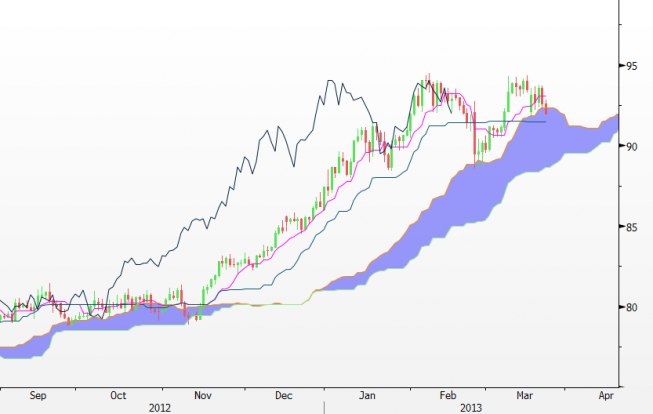Screen dimensions: 653x414
Task: Click the Dec month label
Action: (284, 396)
